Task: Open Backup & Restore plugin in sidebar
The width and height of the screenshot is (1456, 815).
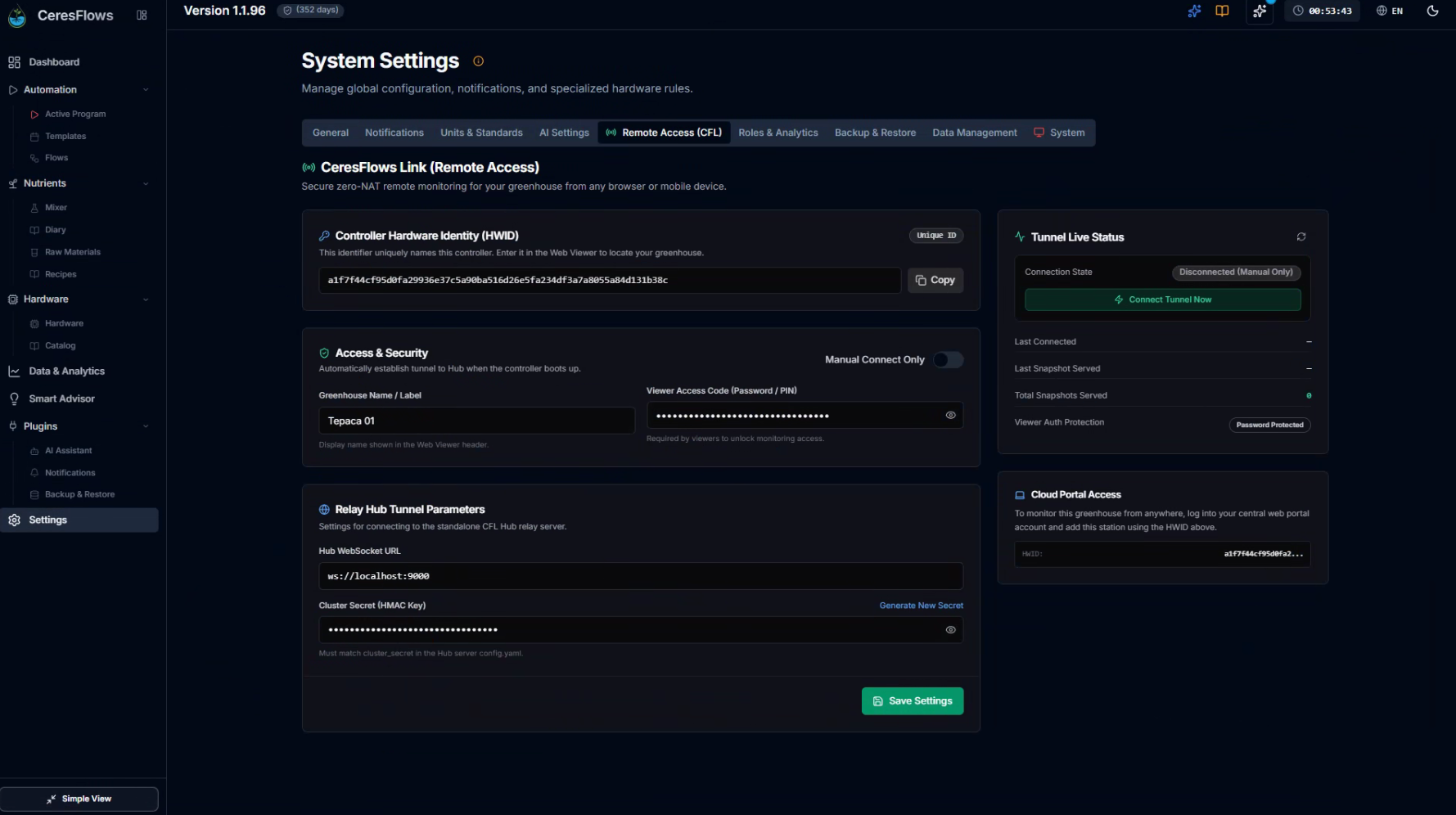Action: tap(79, 494)
